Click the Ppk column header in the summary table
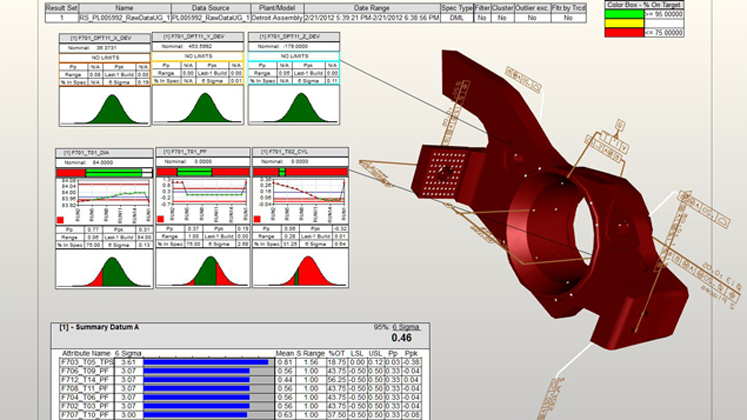747x420 pixels. [411, 354]
